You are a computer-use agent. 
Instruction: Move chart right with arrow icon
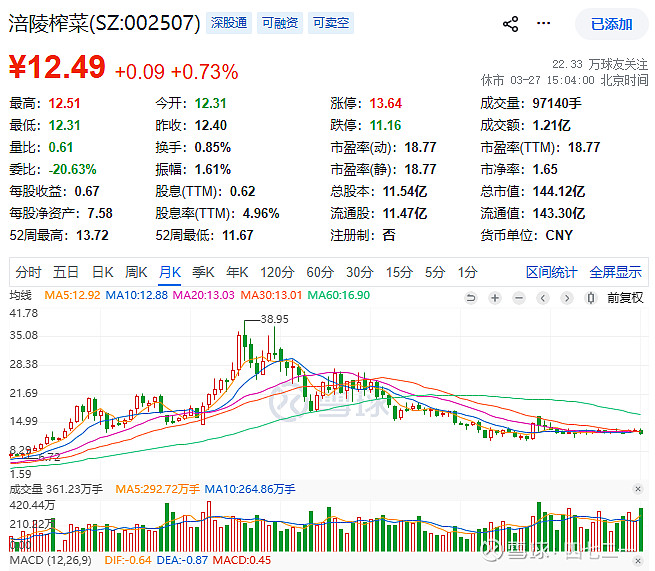click(x=566, y=298)
